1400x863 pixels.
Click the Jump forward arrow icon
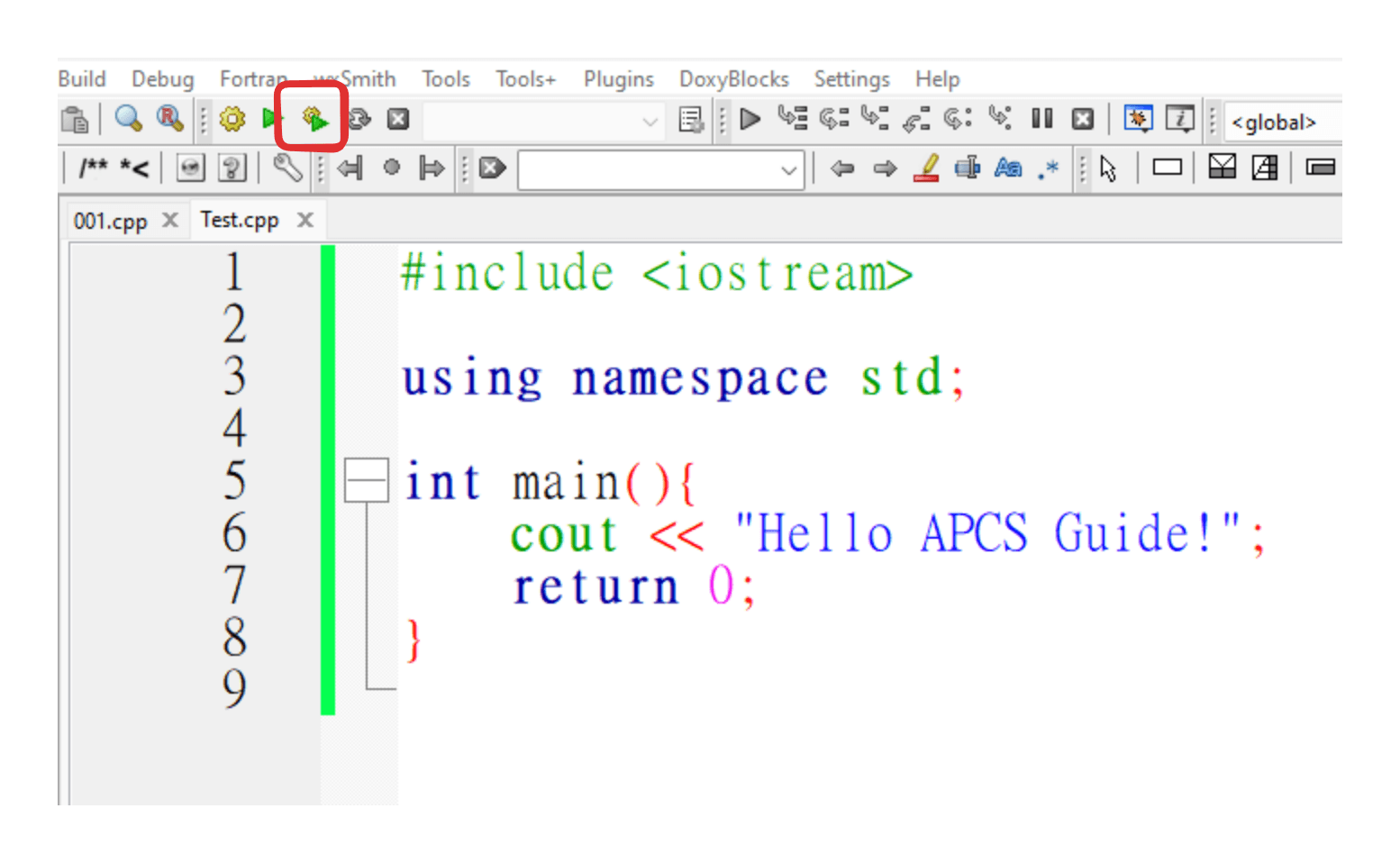432,168
